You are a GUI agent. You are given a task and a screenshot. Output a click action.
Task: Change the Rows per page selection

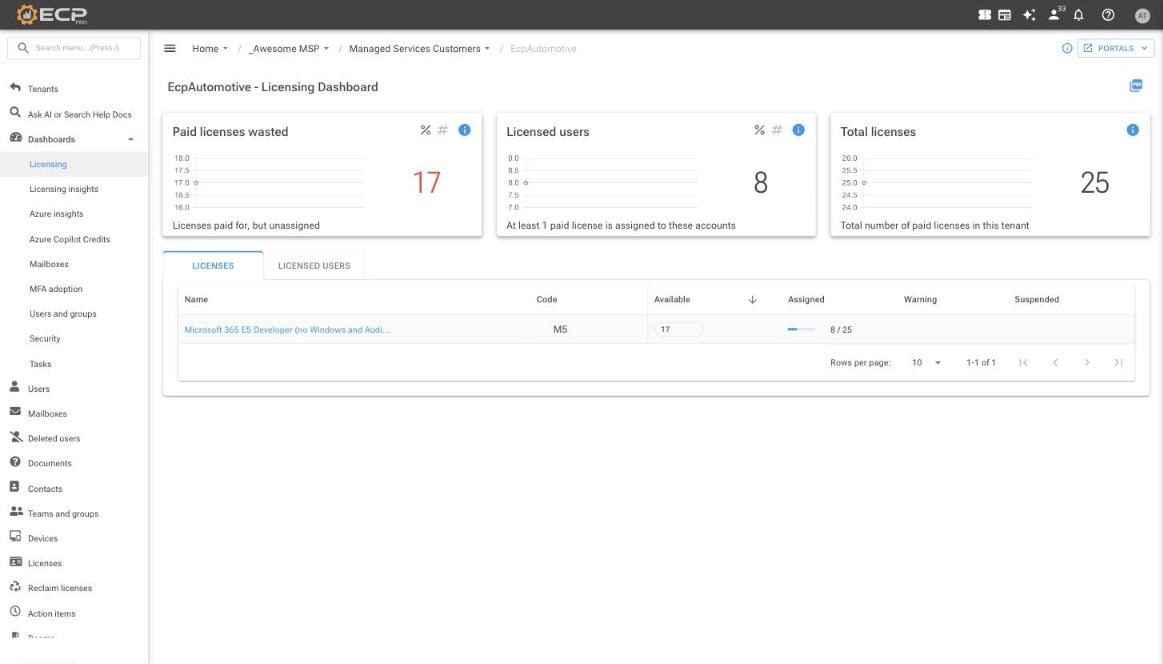(x=926, y=362)
